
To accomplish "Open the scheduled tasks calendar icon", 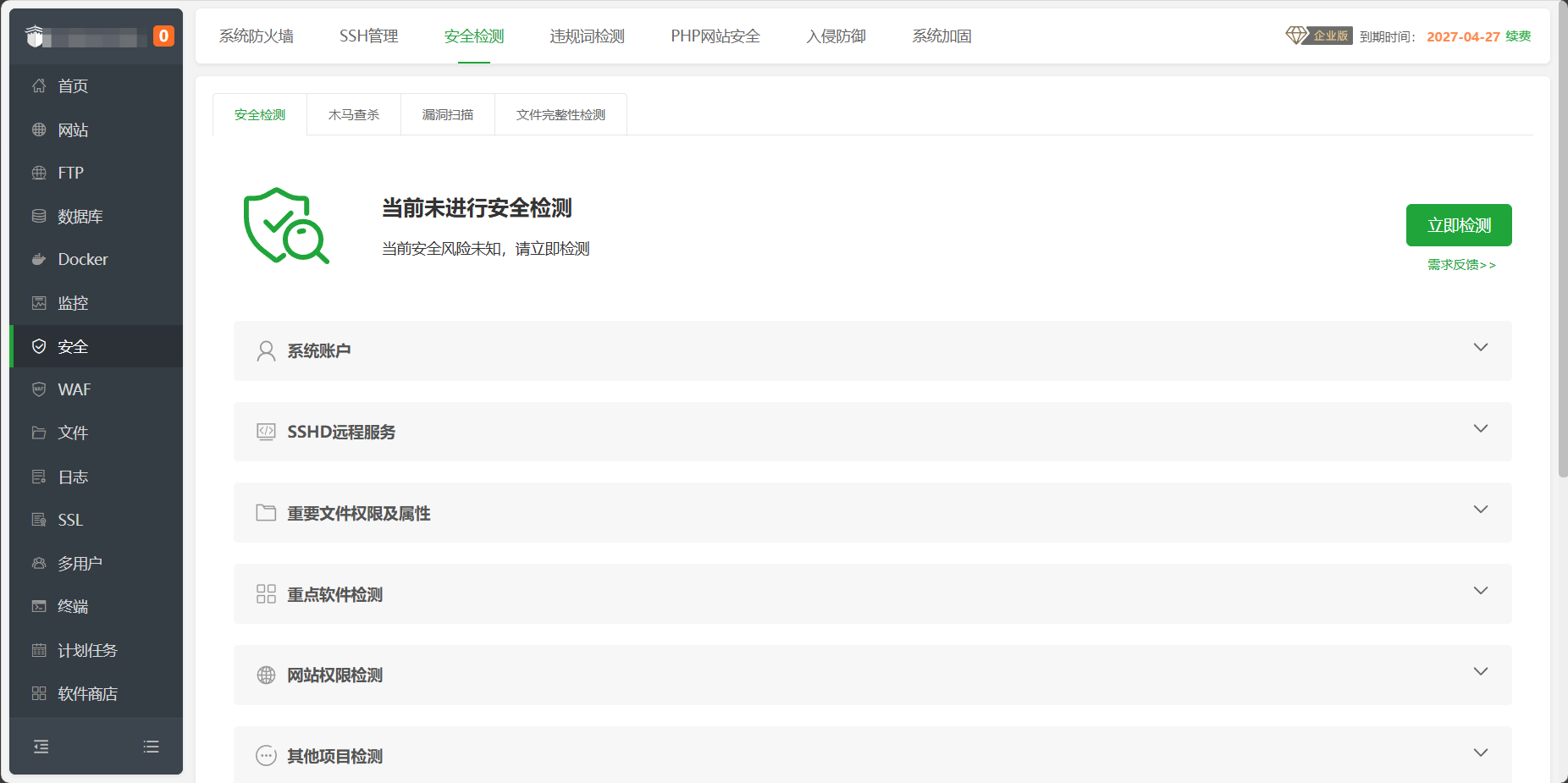I will 39,651.
